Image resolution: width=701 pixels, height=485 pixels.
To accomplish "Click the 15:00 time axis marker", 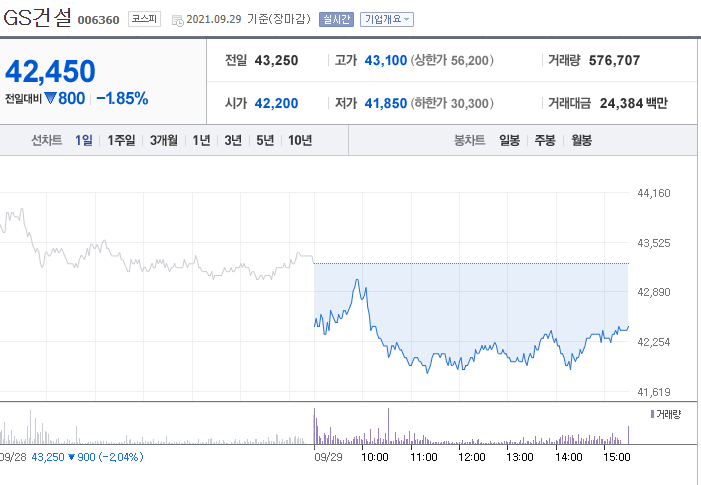I will tap(617, 457).
